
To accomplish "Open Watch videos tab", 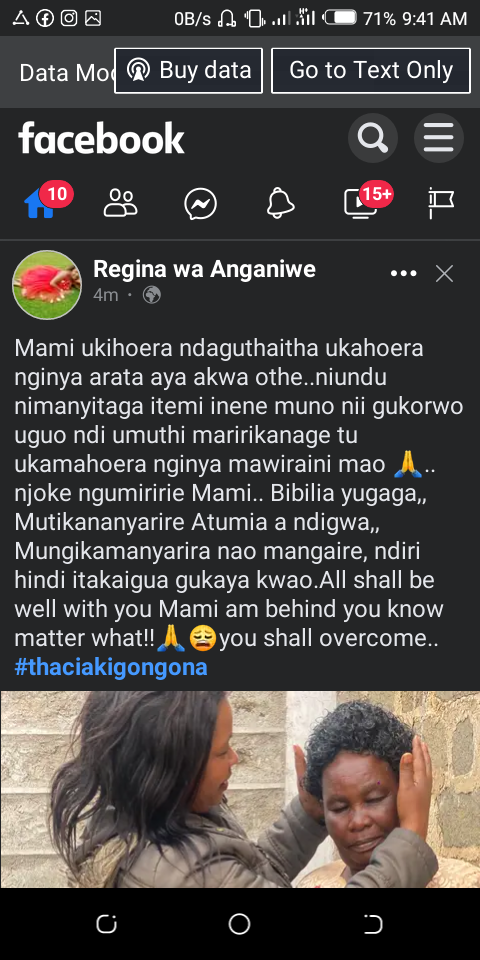I will [x=361, y=203].
